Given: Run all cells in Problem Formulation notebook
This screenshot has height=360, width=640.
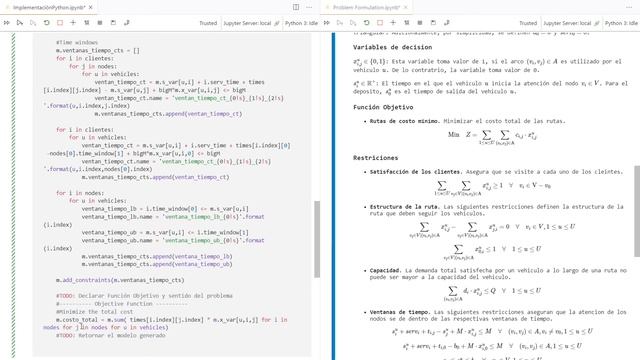Looking at the screenshot, I should coord(327,23).
